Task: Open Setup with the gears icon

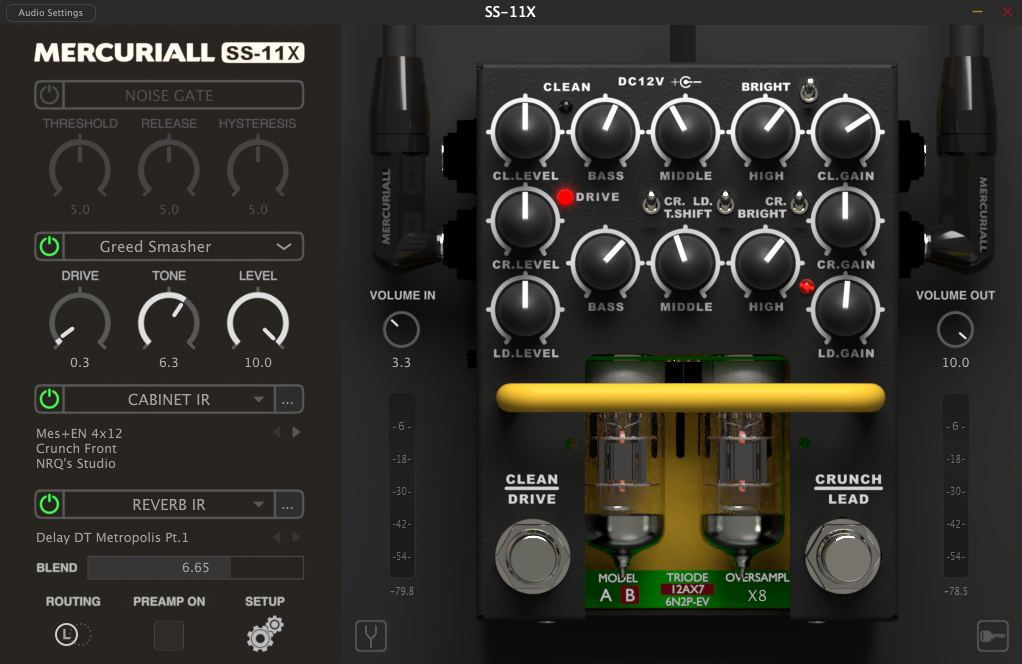Action: (x=265, y=634)
